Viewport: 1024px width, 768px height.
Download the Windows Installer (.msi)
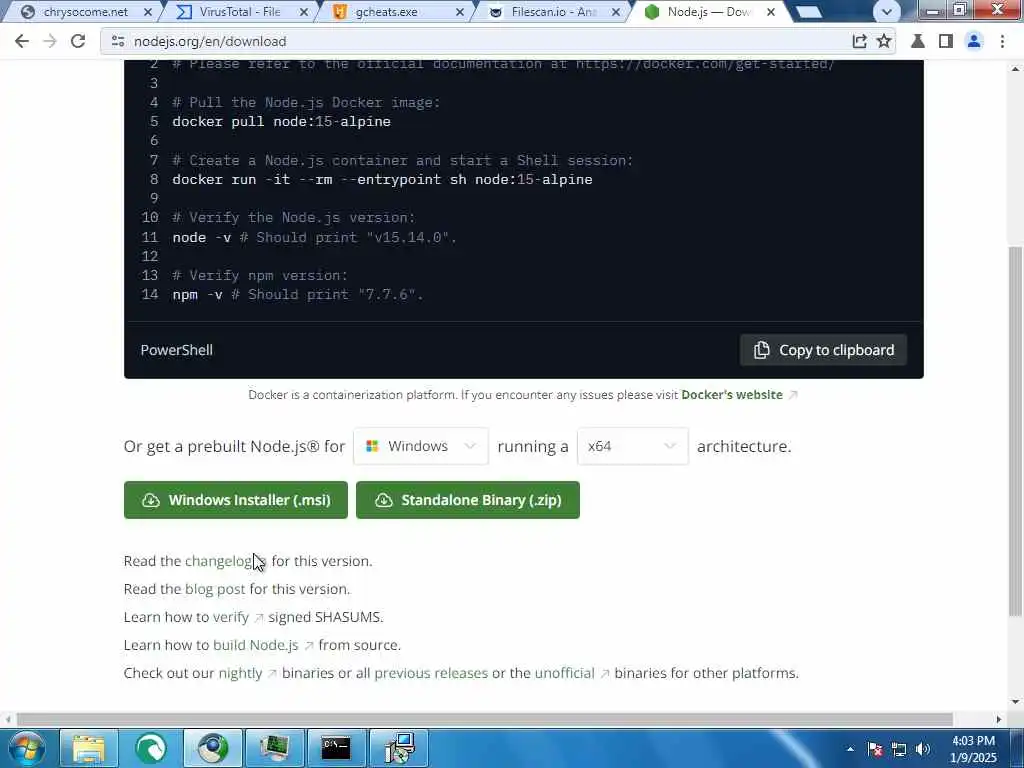[x=236, y=500]
